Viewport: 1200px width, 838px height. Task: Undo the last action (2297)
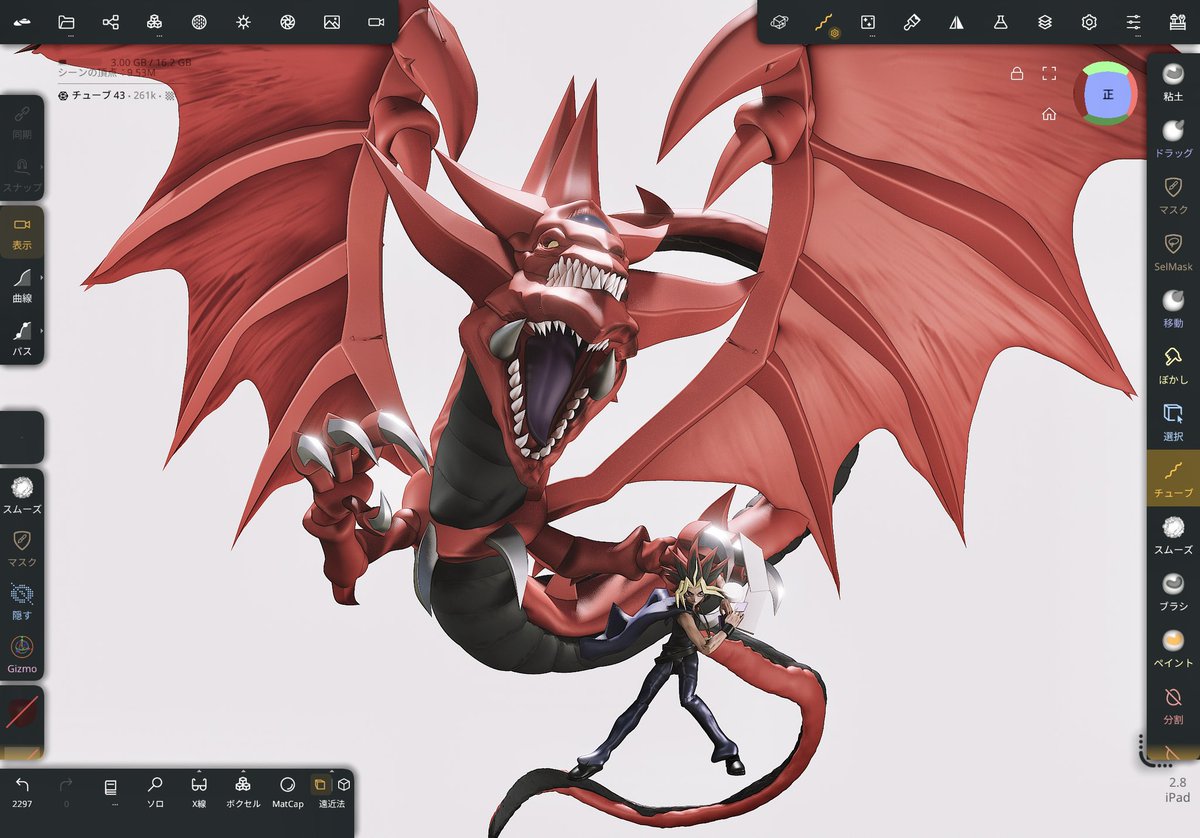[x=22, y=790]
